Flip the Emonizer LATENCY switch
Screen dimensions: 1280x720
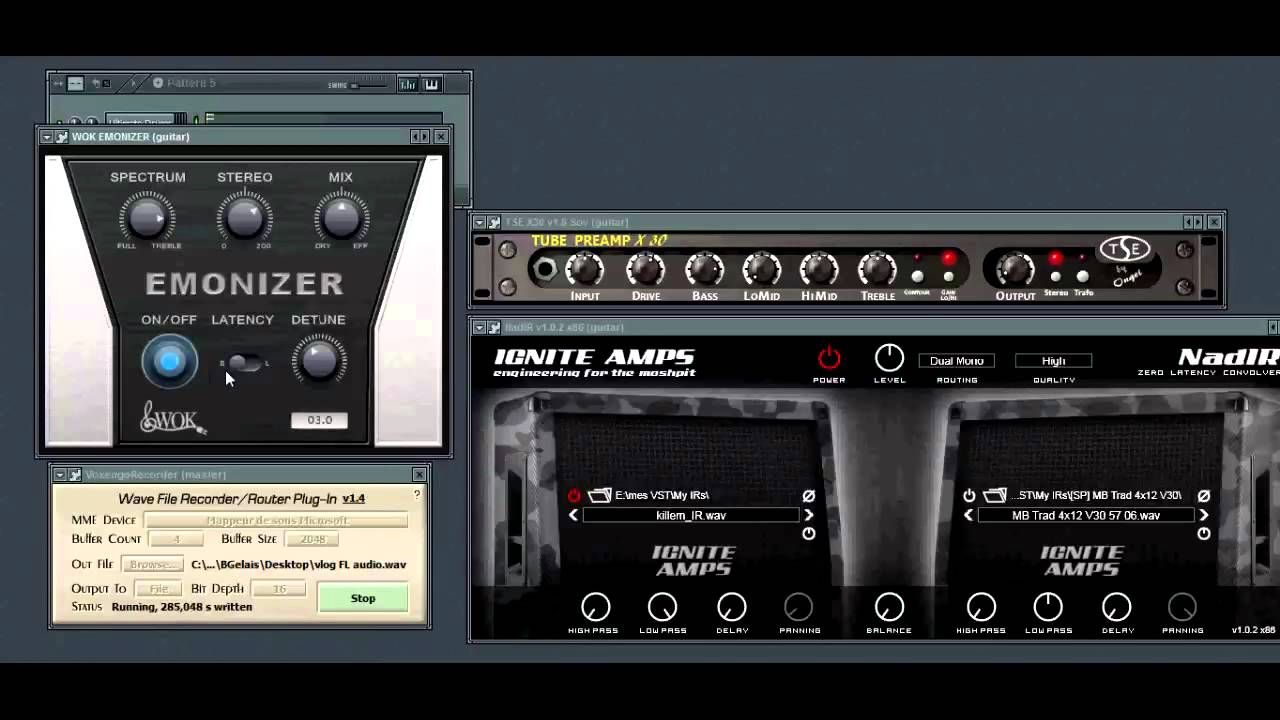pyautogui.click(x=243, y=363)
